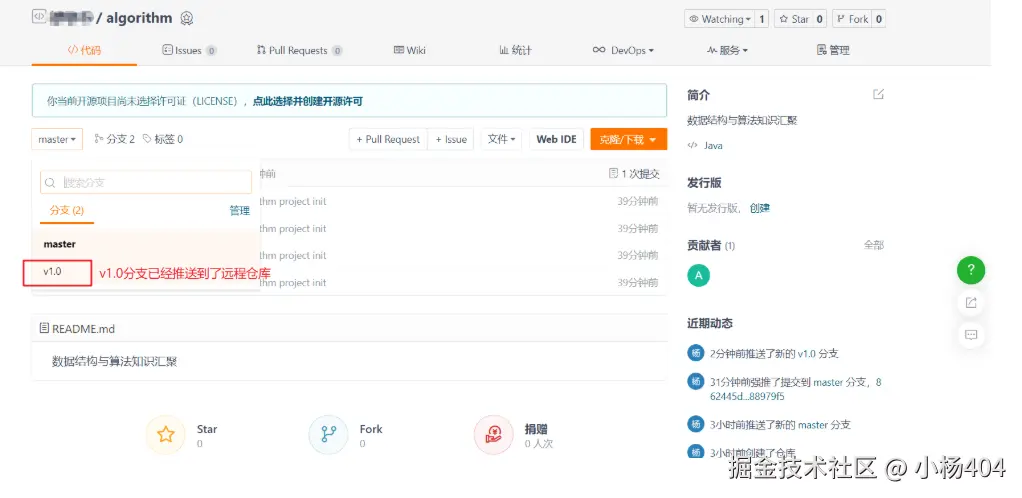Open the Web IDE
Viewport: 1022px width, 498px height.
pos(557,139)
